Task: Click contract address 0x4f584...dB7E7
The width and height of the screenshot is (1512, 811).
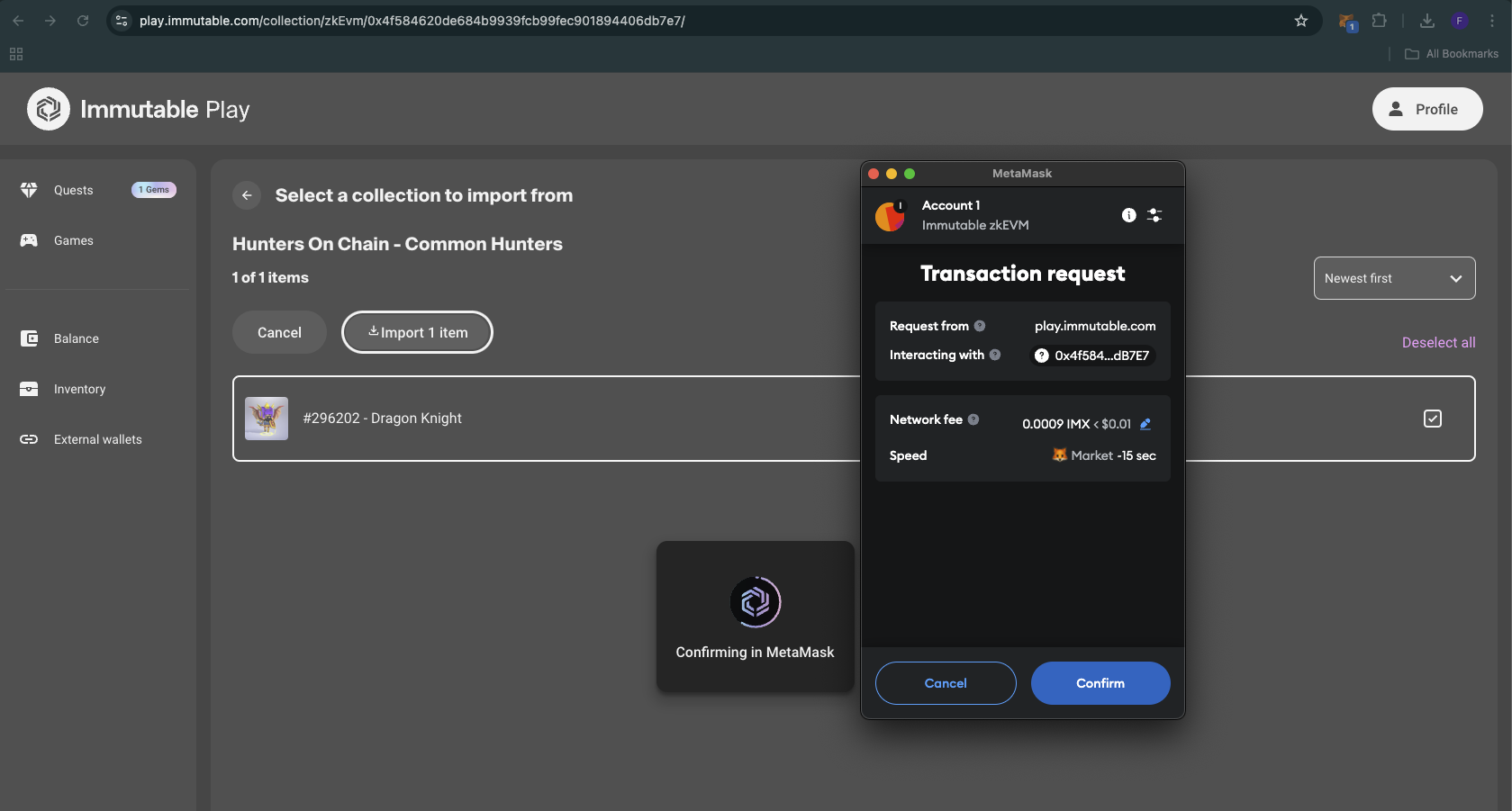Action: click(1092, 356)
